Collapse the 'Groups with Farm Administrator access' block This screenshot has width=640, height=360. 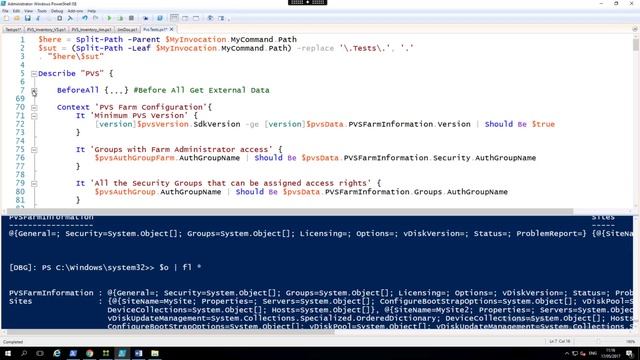34,150
